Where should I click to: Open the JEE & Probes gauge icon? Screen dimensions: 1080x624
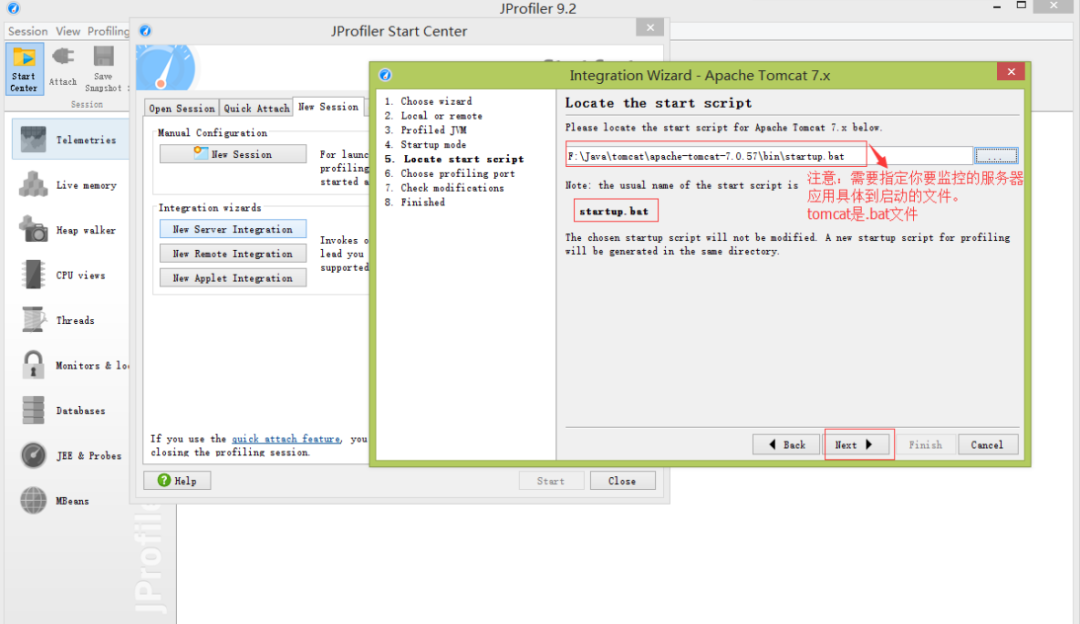click(33, 455)
